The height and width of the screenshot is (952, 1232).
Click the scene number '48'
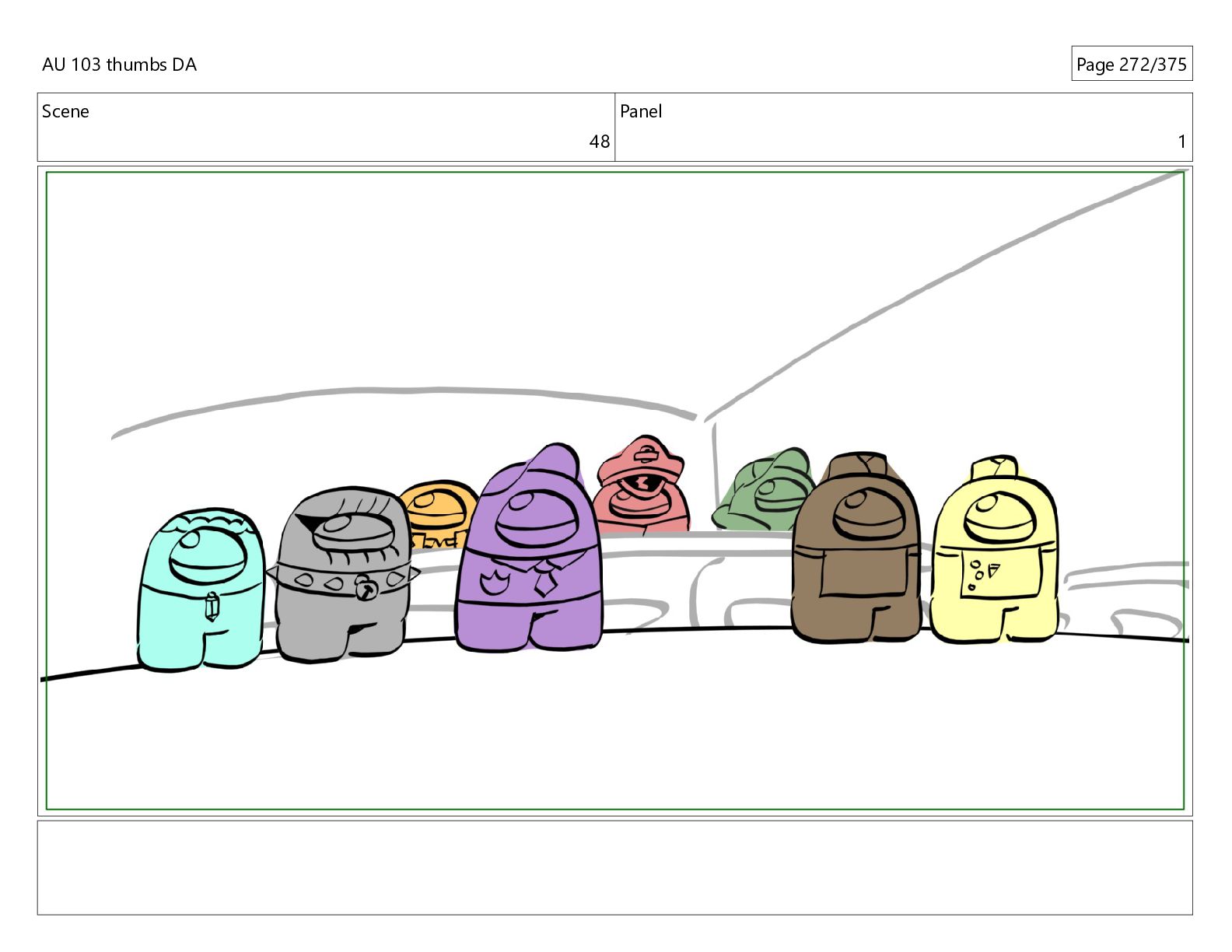(599, 142)
